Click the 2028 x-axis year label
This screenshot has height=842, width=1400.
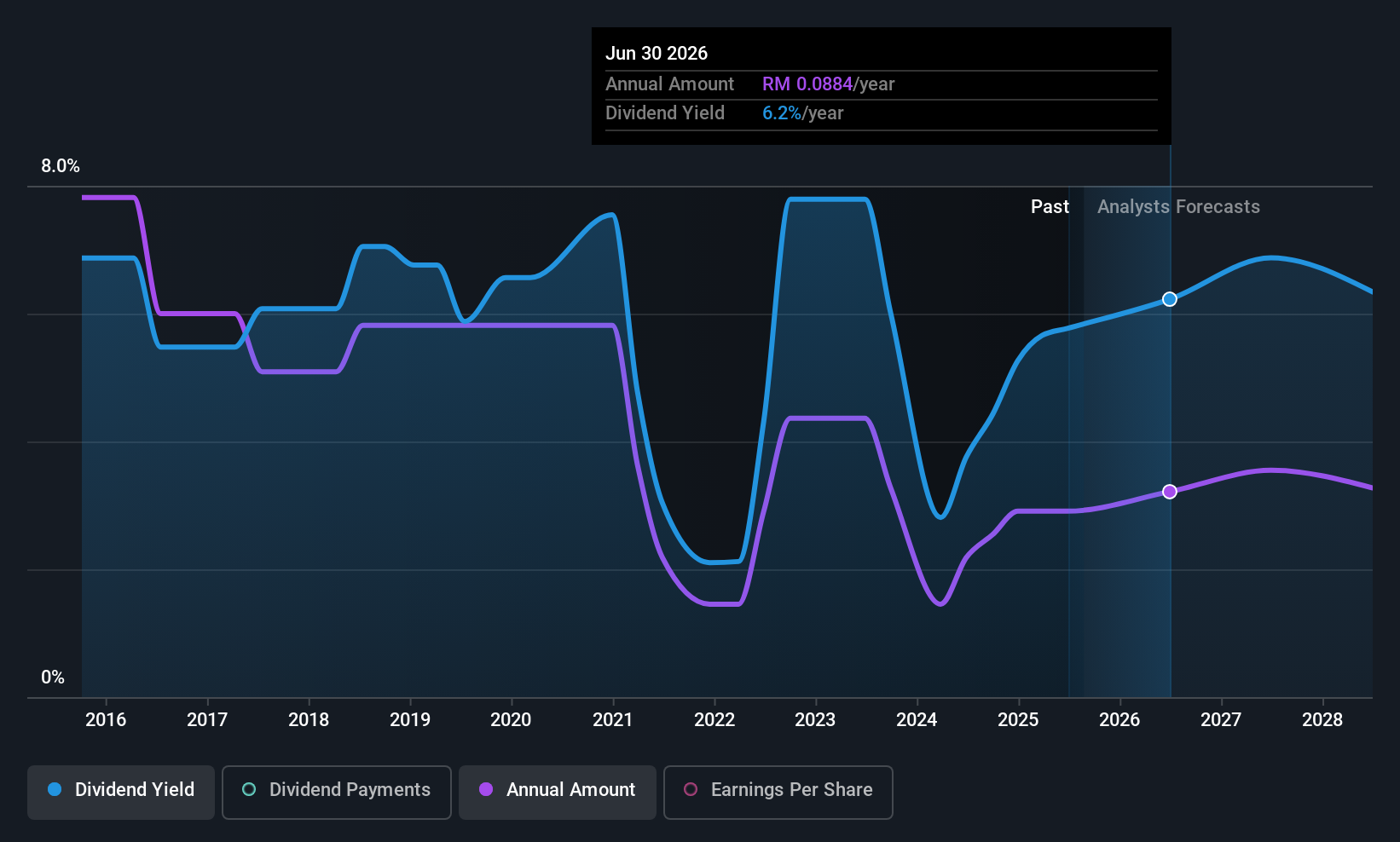pos(1322,719)
